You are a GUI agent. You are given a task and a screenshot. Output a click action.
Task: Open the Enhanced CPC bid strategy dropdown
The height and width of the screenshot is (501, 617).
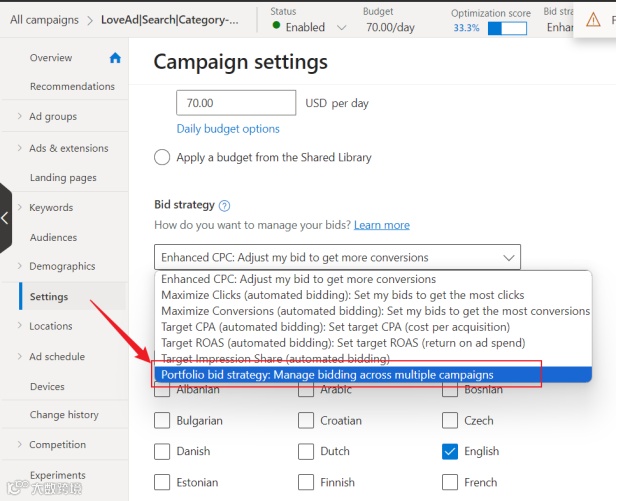337,257
